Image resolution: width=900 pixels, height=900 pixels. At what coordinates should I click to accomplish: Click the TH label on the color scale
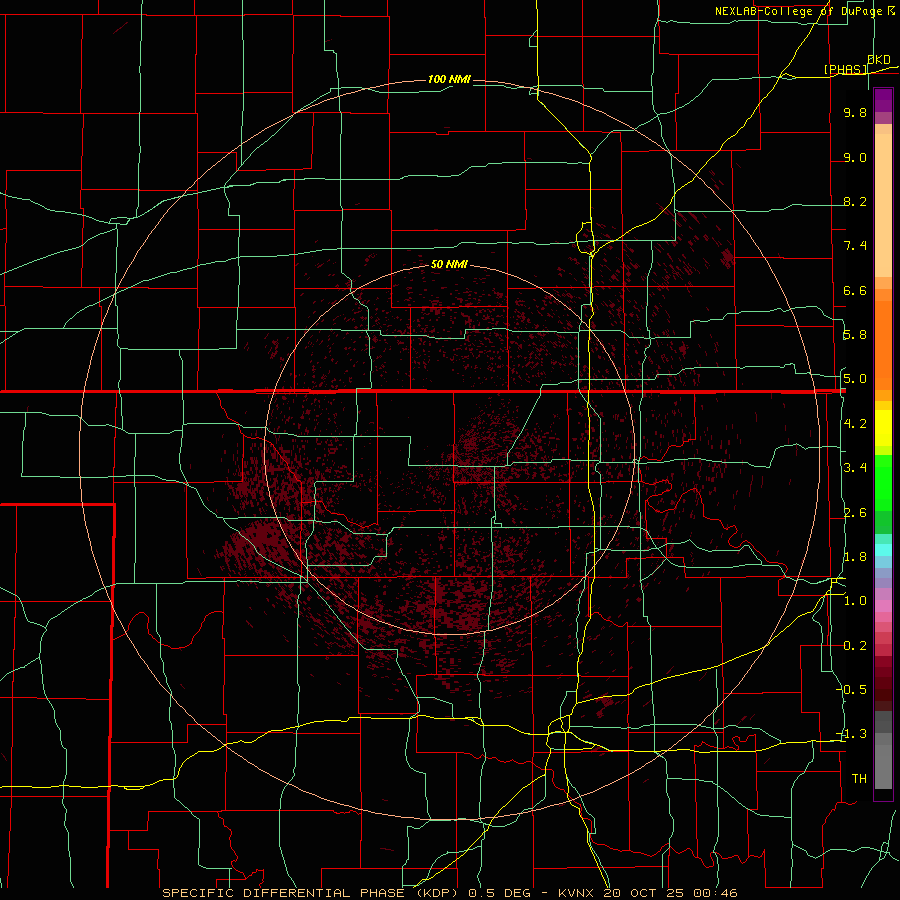(859, 779)
